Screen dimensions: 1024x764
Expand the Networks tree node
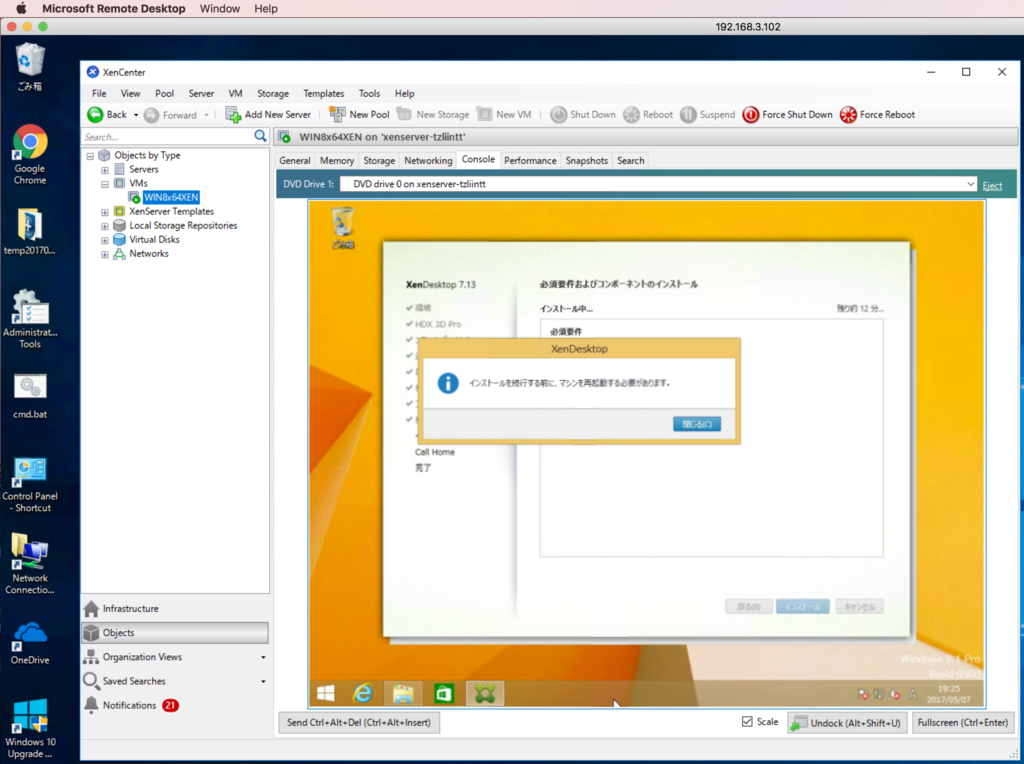coord(104,255)
